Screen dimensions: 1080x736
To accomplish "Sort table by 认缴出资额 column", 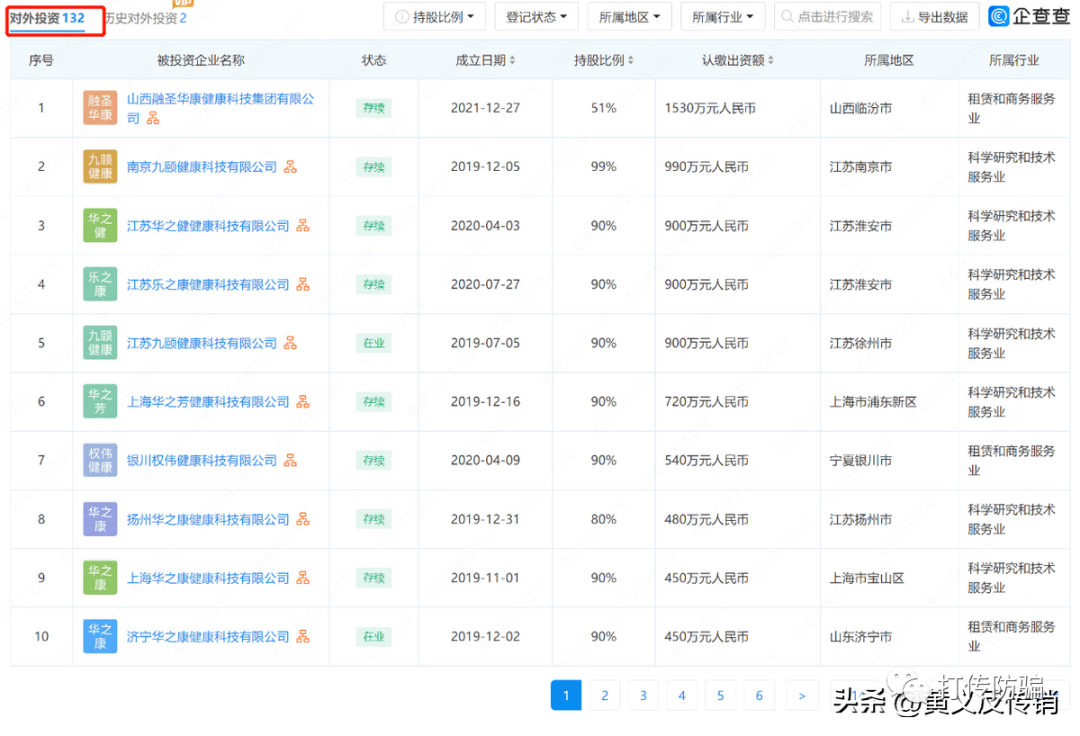I will [738, 60].
